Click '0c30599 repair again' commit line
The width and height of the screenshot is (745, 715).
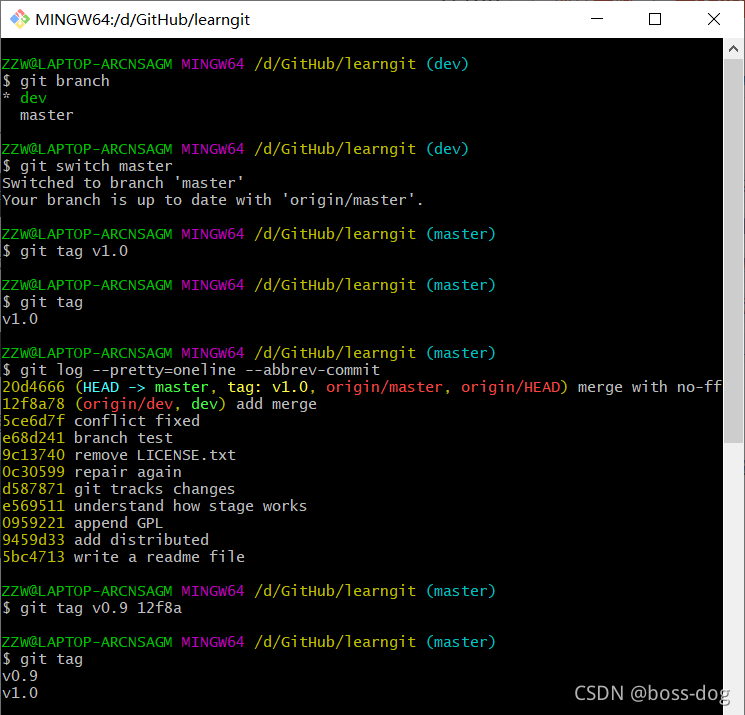click(x=92, y=472)
